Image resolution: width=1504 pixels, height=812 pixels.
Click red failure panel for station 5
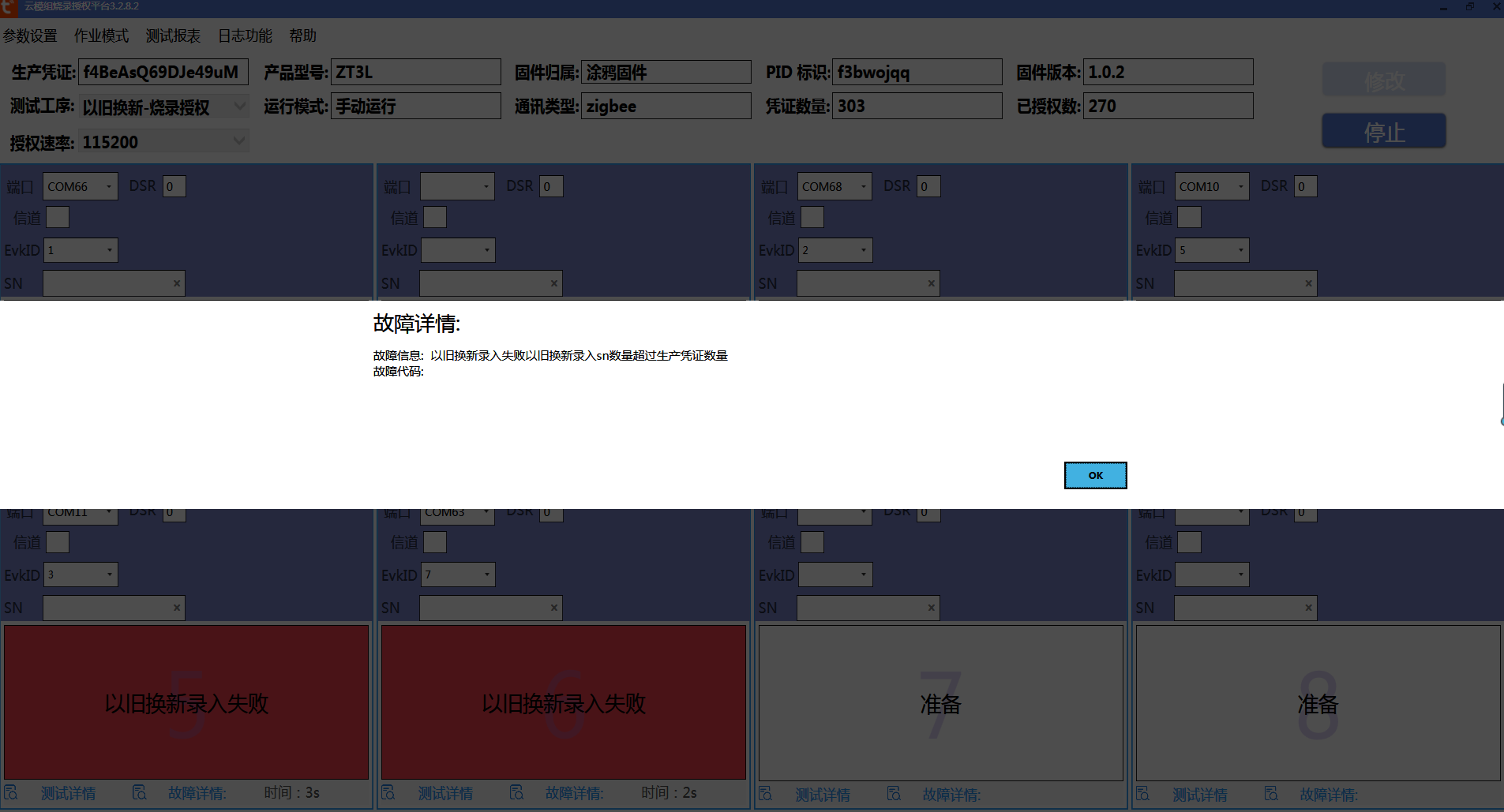(186, 702)
